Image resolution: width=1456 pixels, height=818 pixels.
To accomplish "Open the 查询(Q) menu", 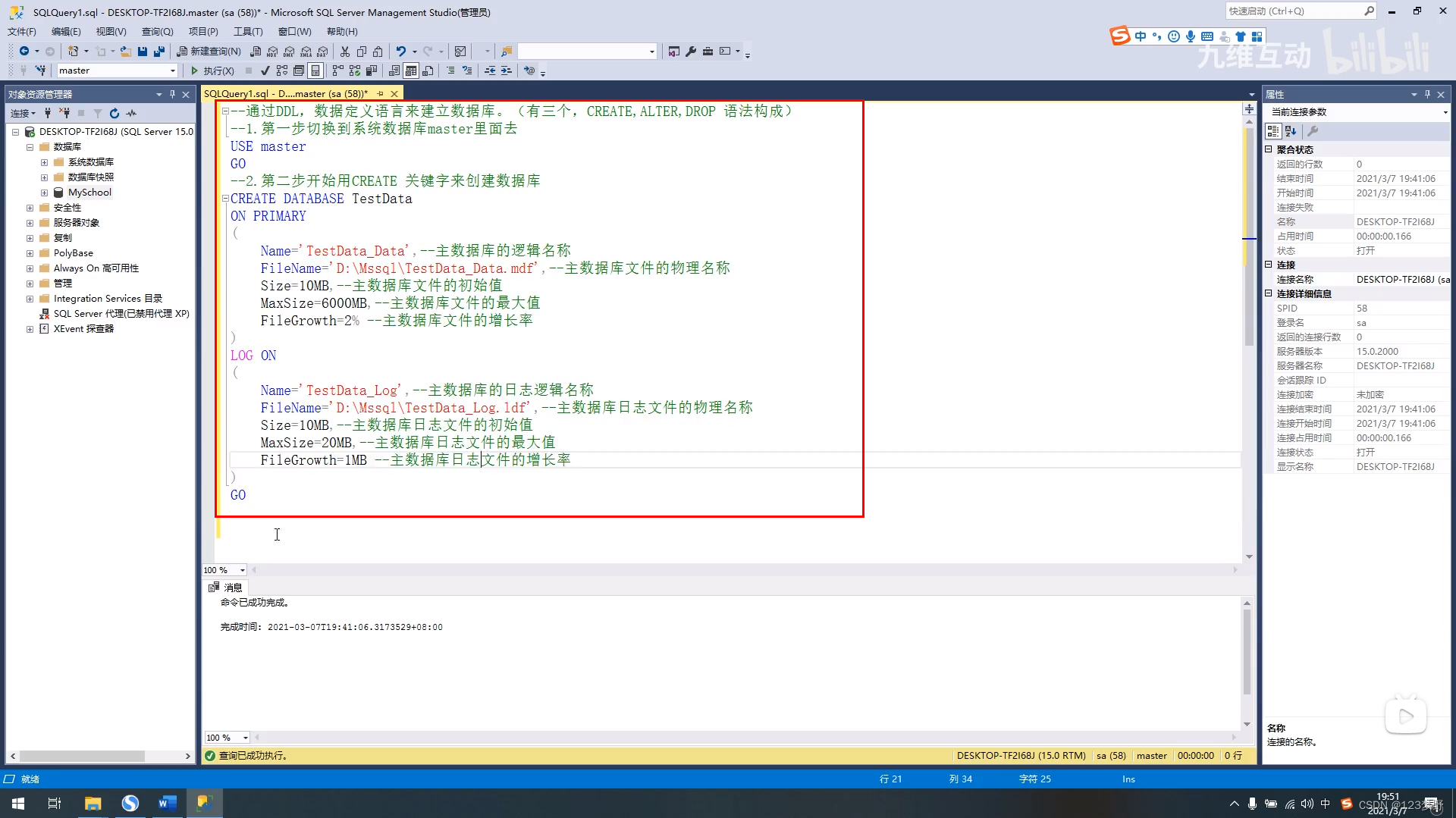I will (x=157, y=31).
